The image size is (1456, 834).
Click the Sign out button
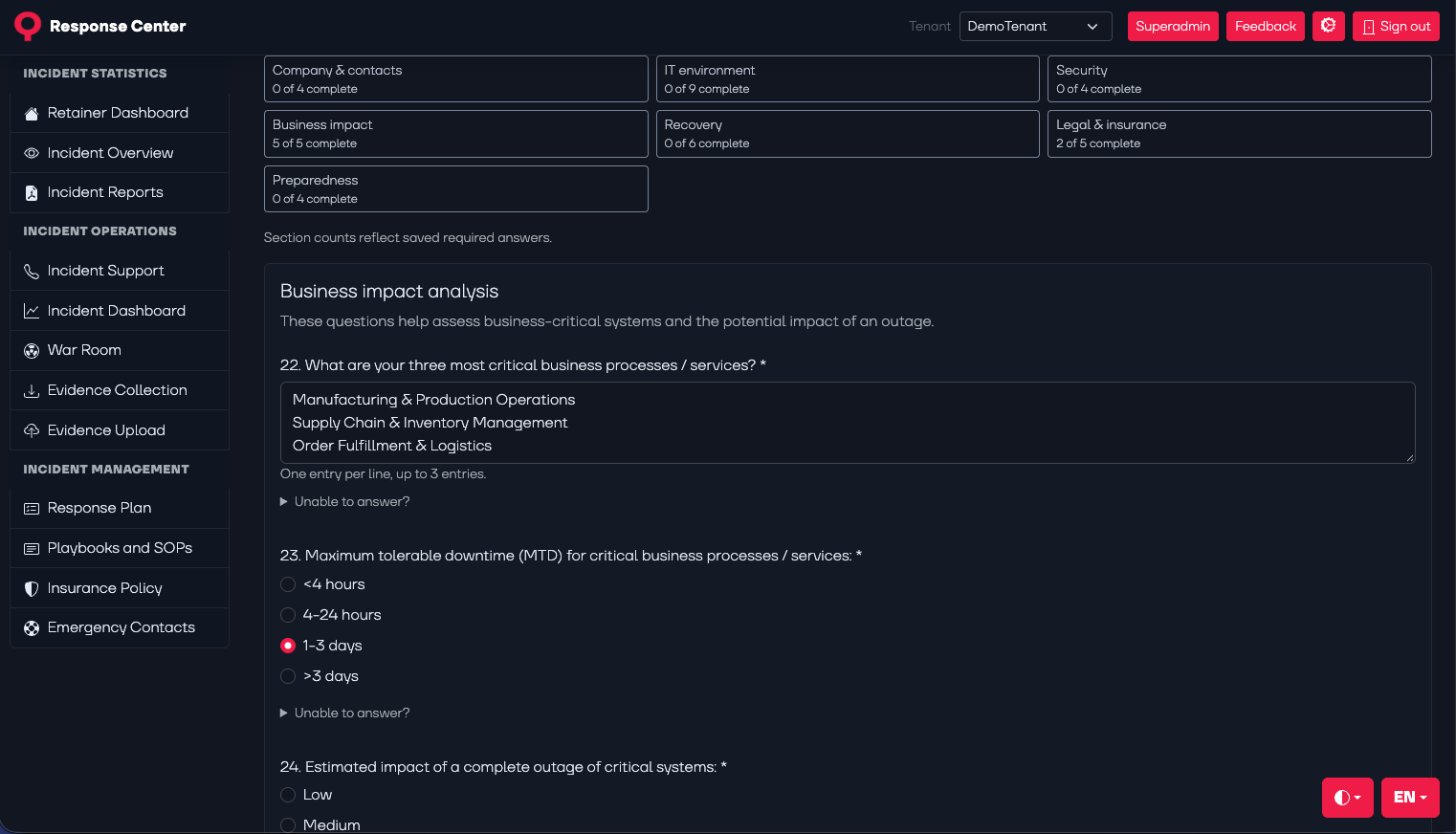click(x=1396, y=26)
